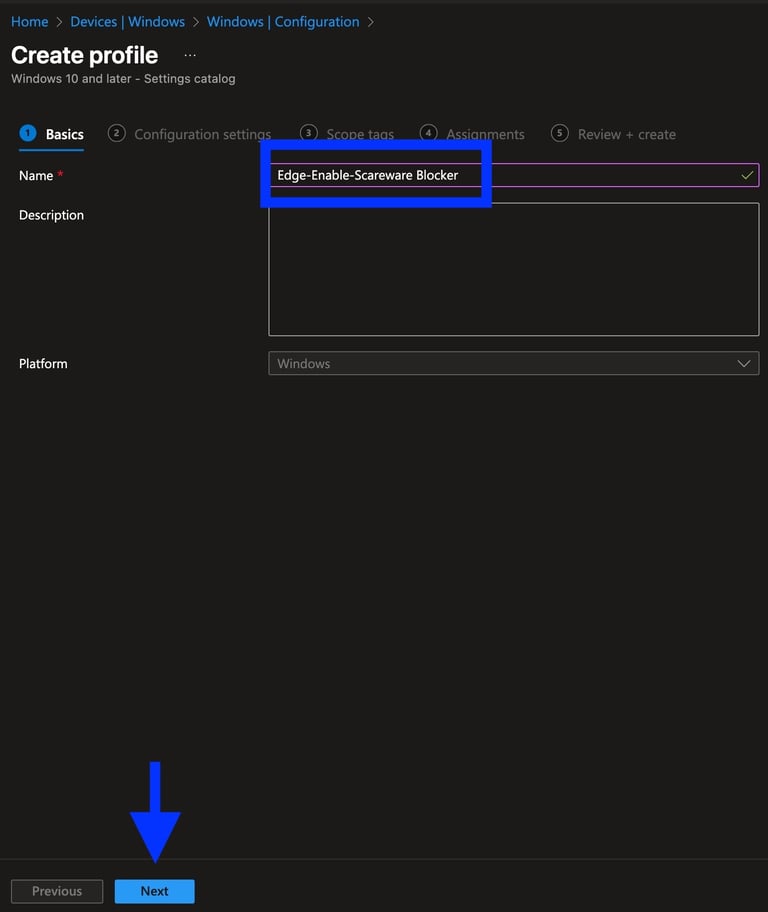Image resolution: width=768 pixels, height=912 pixels.
Task: Open the ellipsis menu beside Create profile
Action: click(x=190, y=55)
